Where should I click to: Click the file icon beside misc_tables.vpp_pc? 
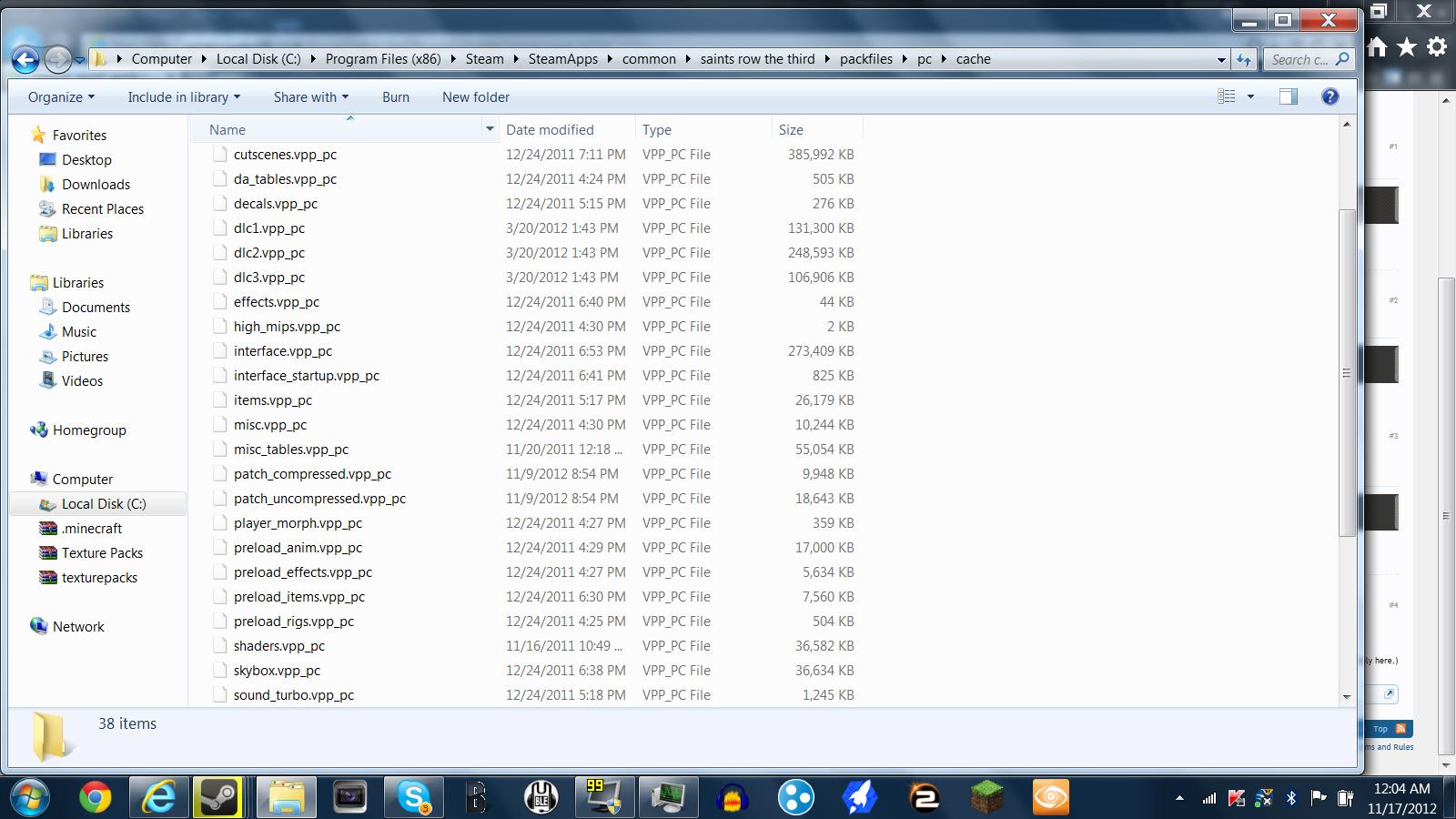(219, 449)
